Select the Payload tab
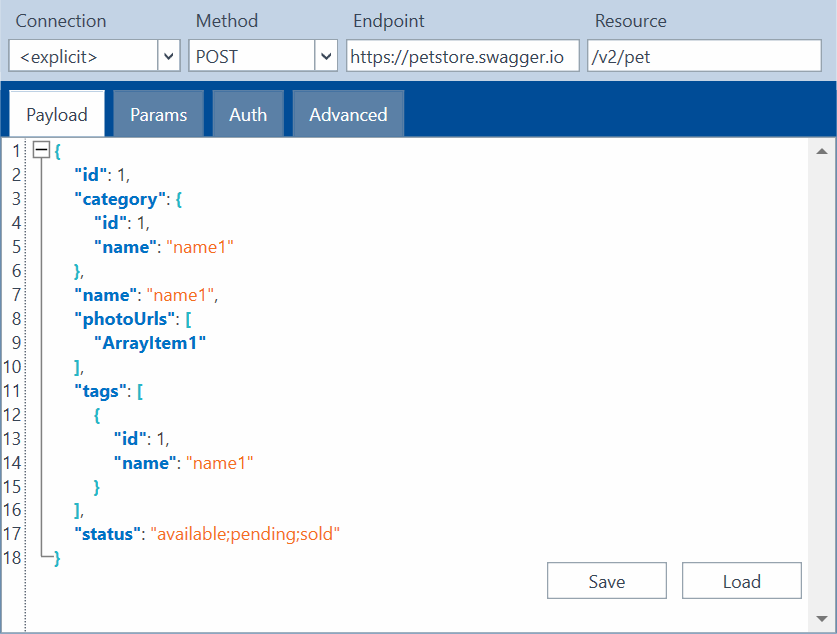Screen dimensions: 837x634 tap(57, 115)
